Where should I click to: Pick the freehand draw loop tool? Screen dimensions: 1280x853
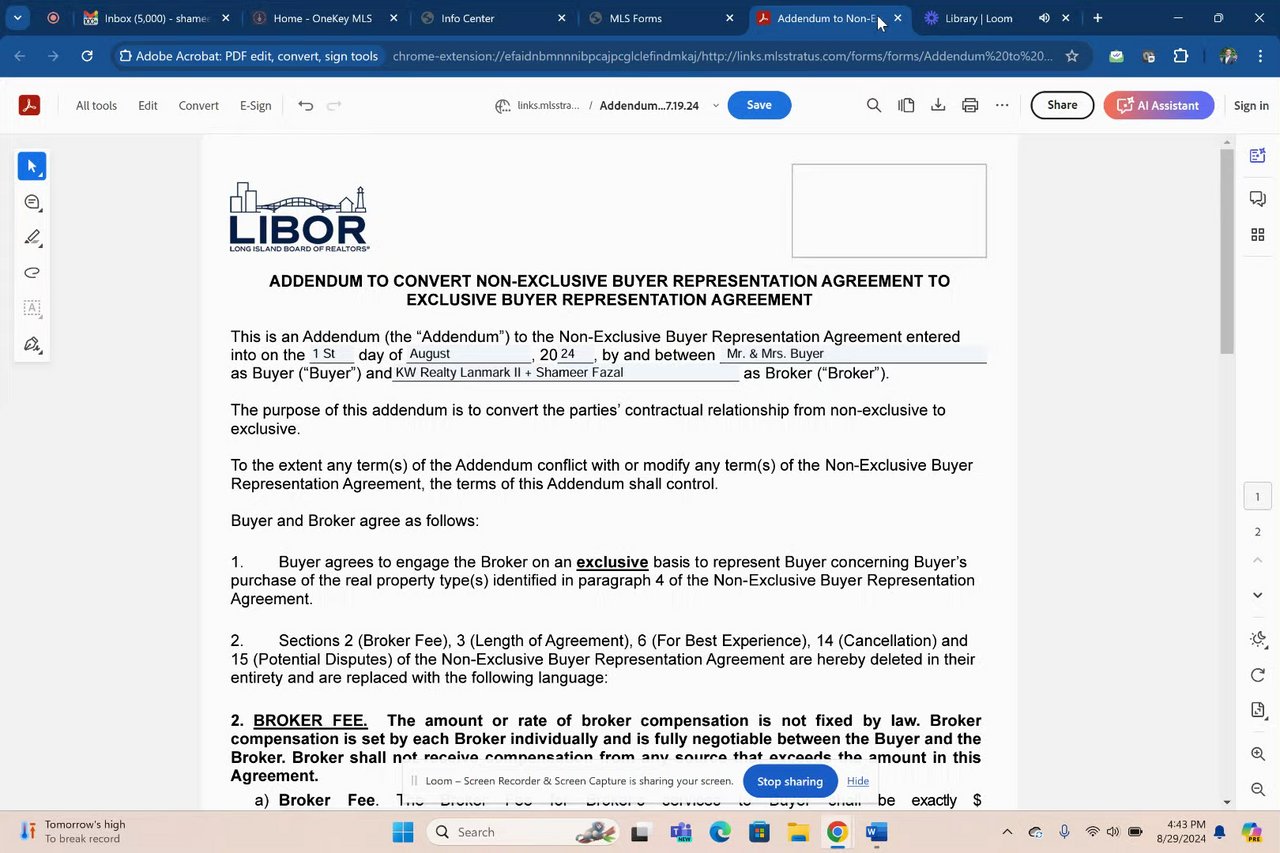tap(32, 272)
